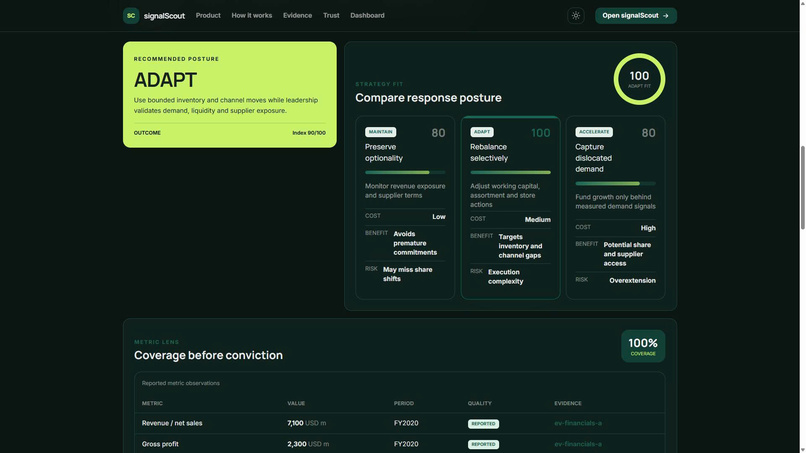Viewport: 806px width, 453px height.
Task: Click the Accelerate fit progress bar
Action: point(615,184)
